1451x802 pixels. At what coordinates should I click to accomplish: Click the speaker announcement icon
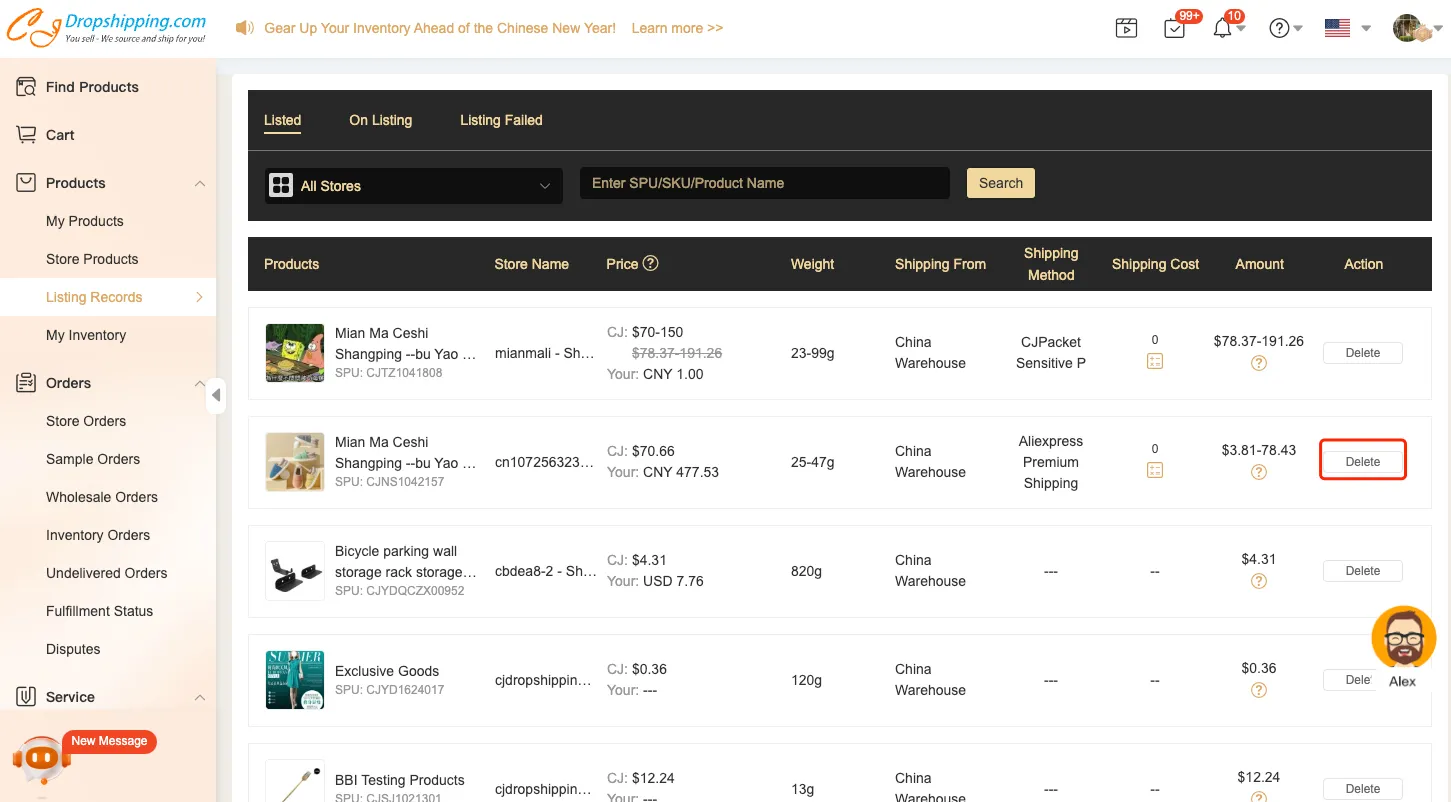tap(244, 28)
